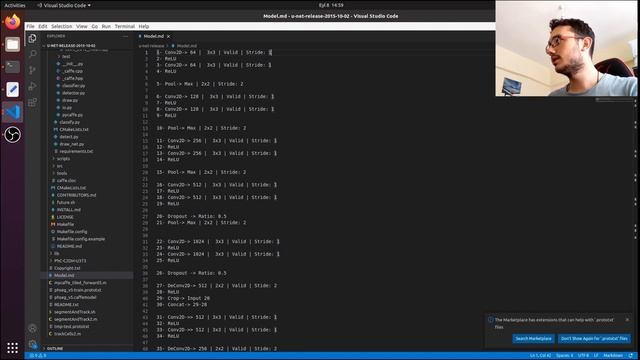Open the Manage gear in activity bar
Screen dimensions: 640x360
pyautogui.click(x=32, y=344)
